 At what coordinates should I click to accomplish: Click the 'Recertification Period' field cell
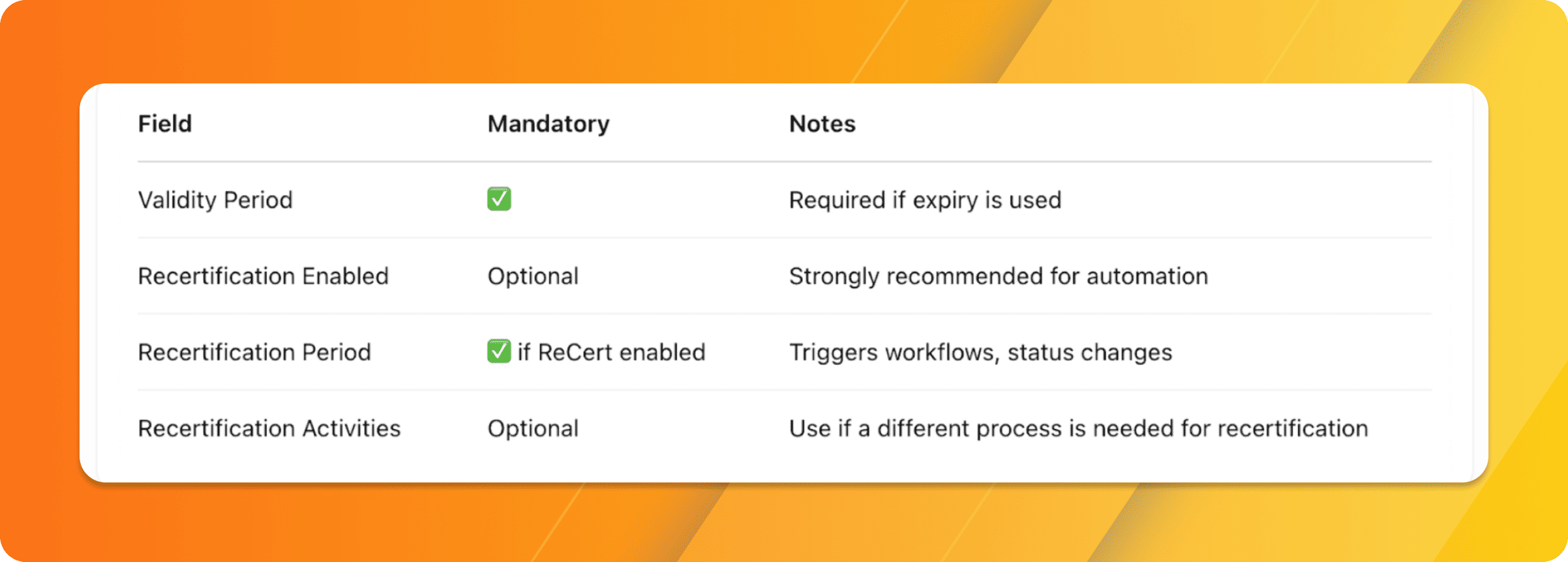pyautogui.click(x=254, y=353)
